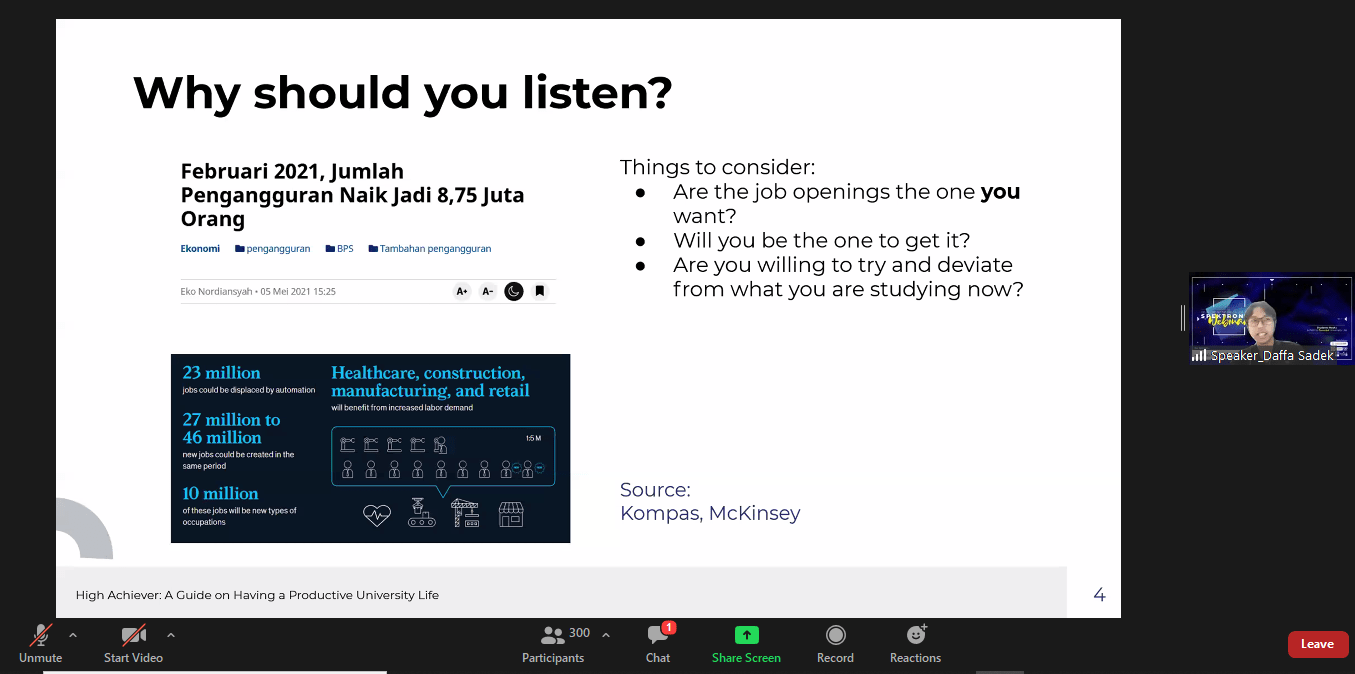Click the bookmark icon in the article
Screen dimensions: 1355x674
pyautogui.click(x=539, y=291)
